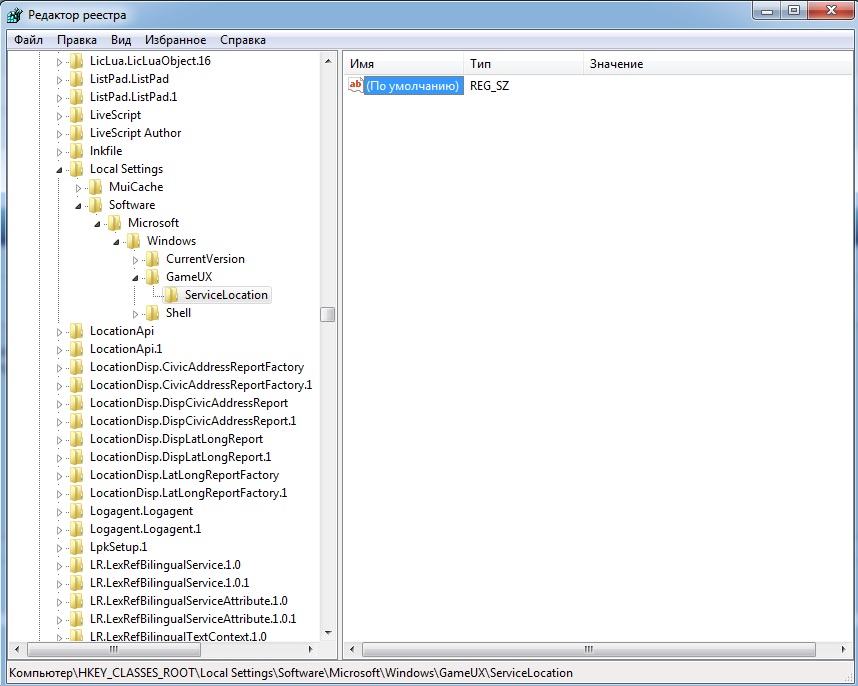Click values pane horizontal scroll right arrow

[x=843, y=649]
